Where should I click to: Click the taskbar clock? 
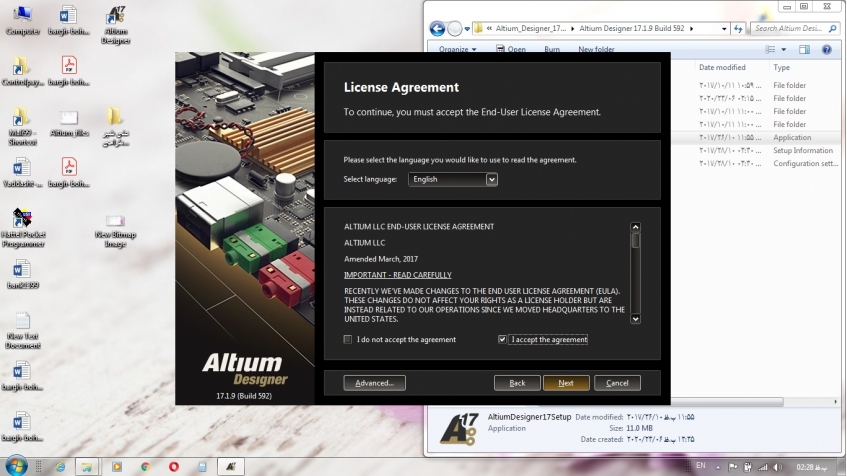point(811,467)
